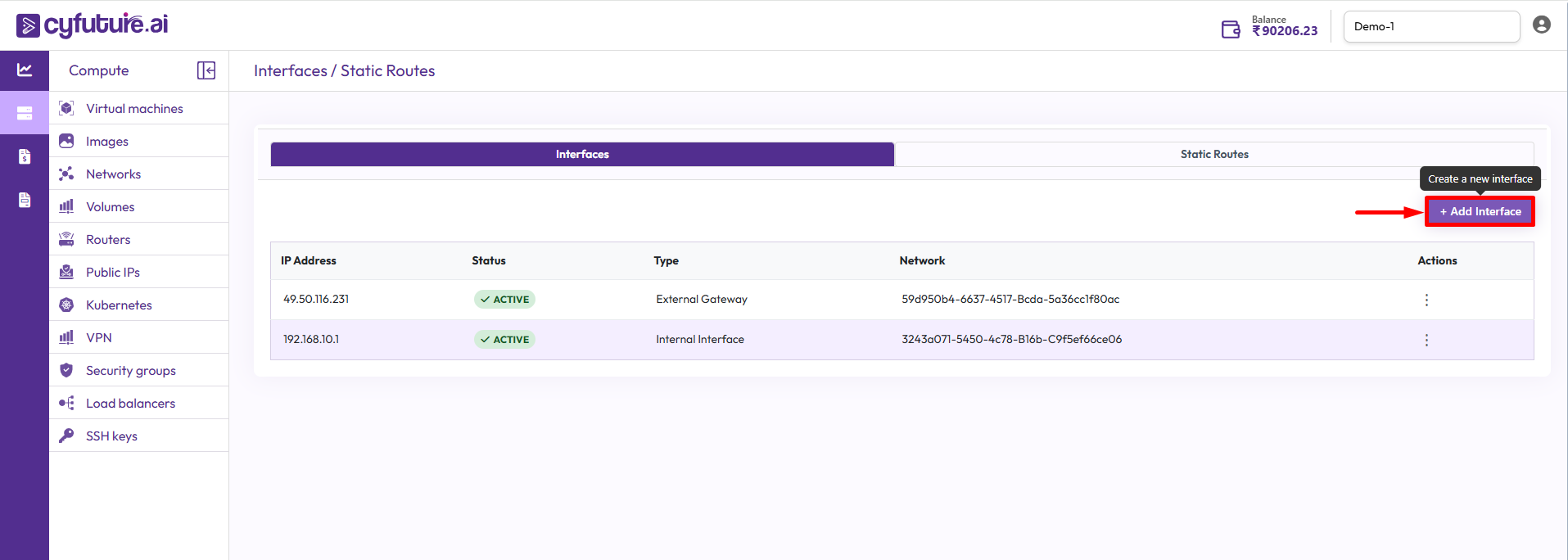
Task: Go to Virtual machines page
Action: 134,108
